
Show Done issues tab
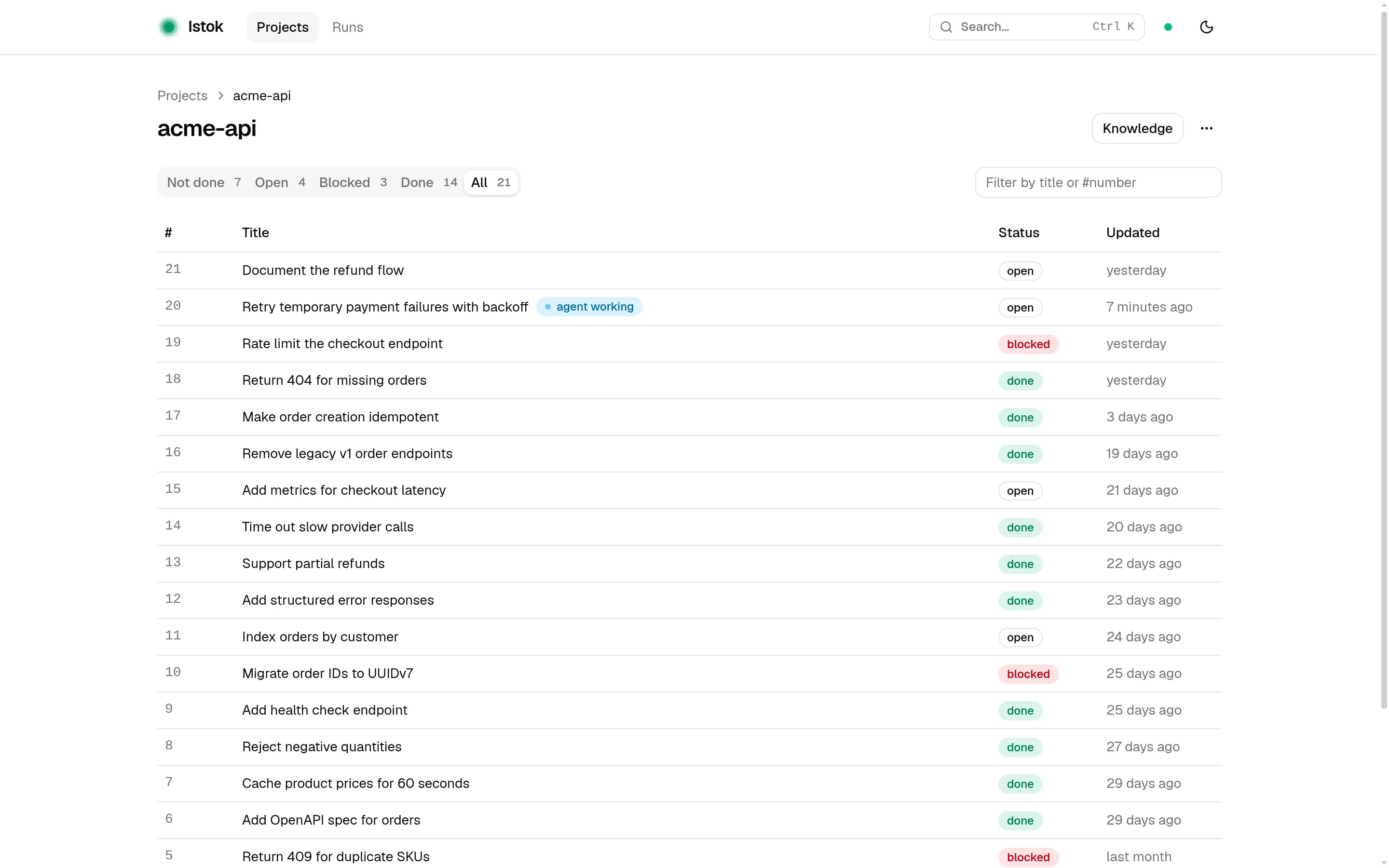pos(429,183)
